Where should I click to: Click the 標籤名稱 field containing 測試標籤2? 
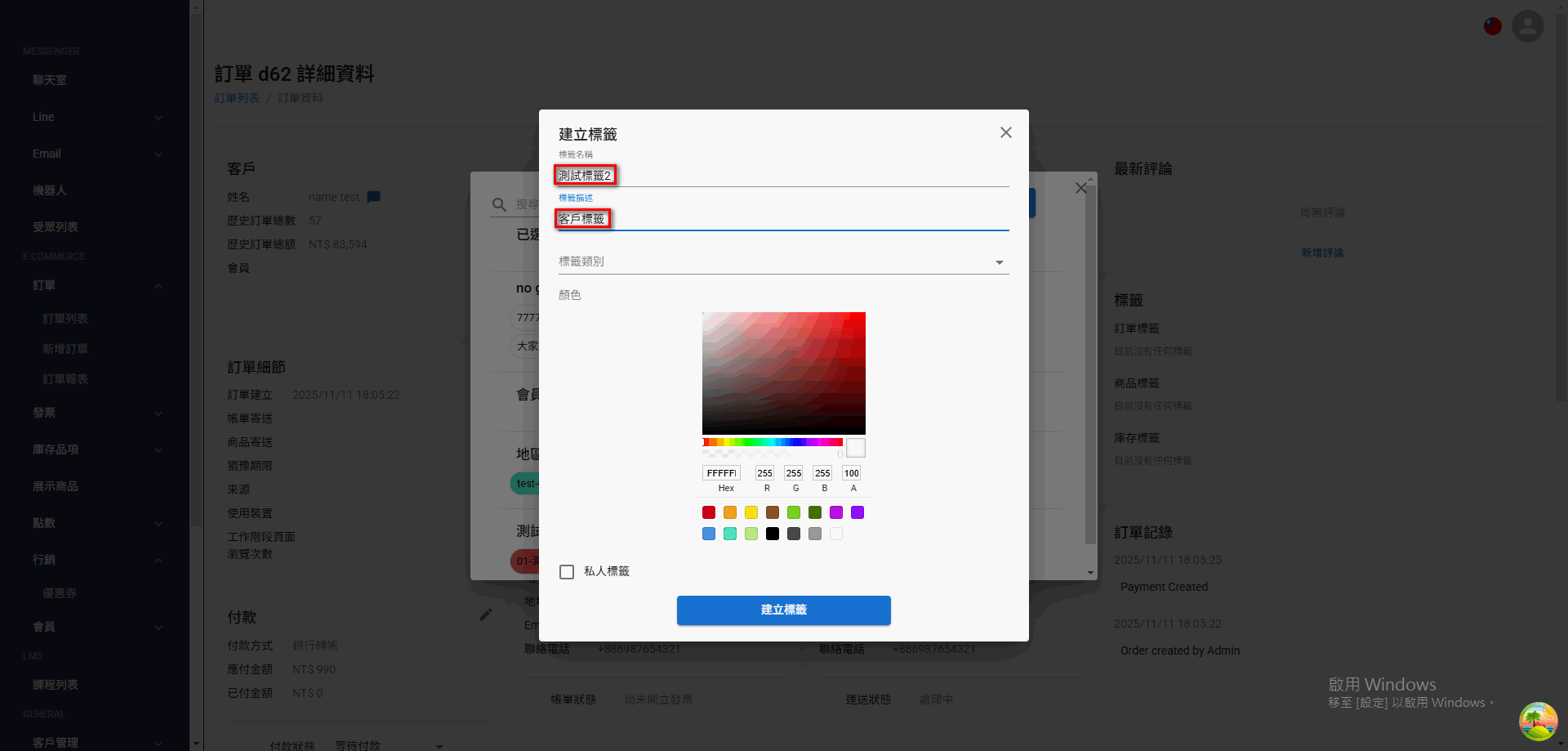click(784, 176)
